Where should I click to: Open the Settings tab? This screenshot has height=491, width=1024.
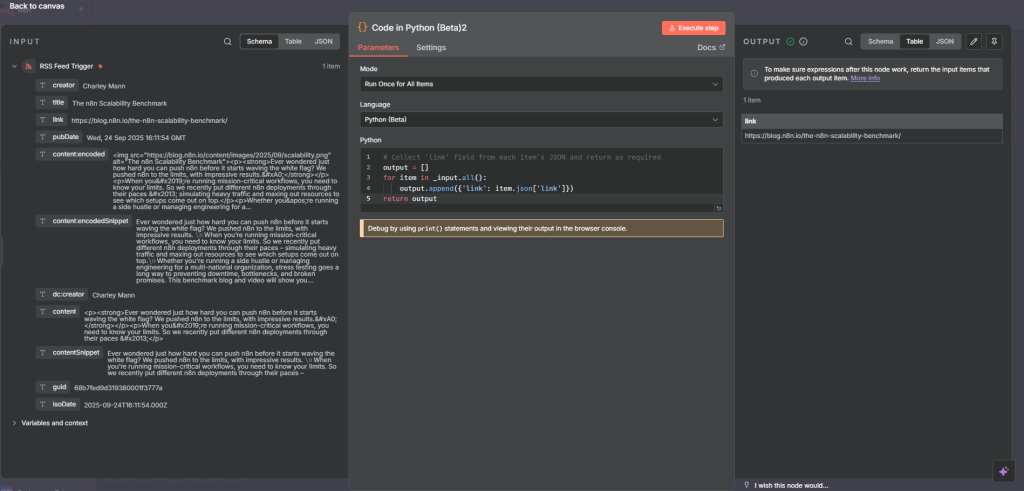431,47
